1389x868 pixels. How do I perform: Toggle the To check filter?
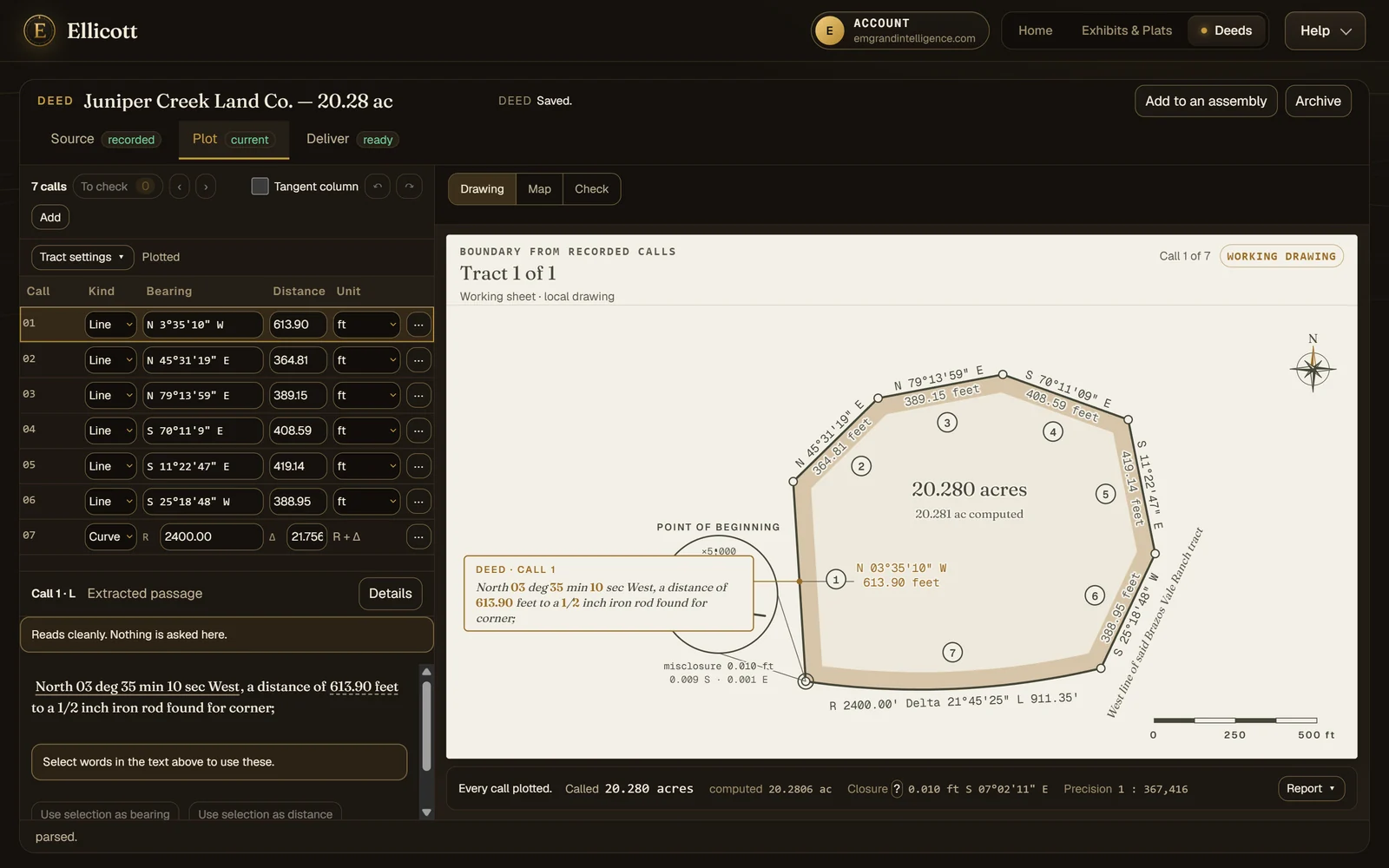[117, 187]
